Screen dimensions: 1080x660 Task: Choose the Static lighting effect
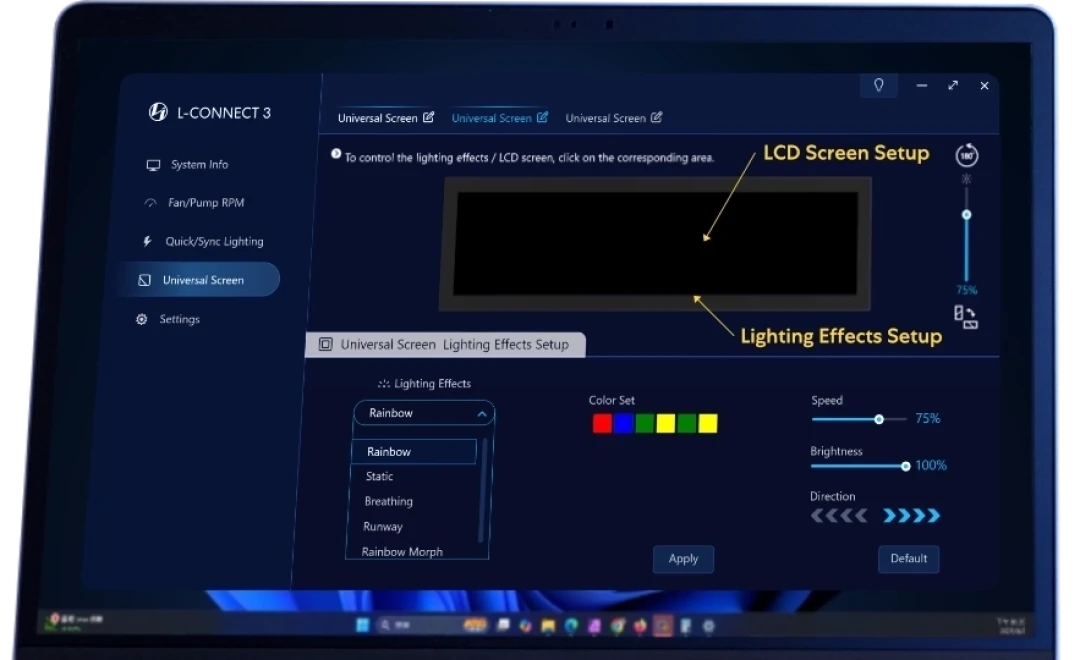pyautogui.click(x=380, y=476)
